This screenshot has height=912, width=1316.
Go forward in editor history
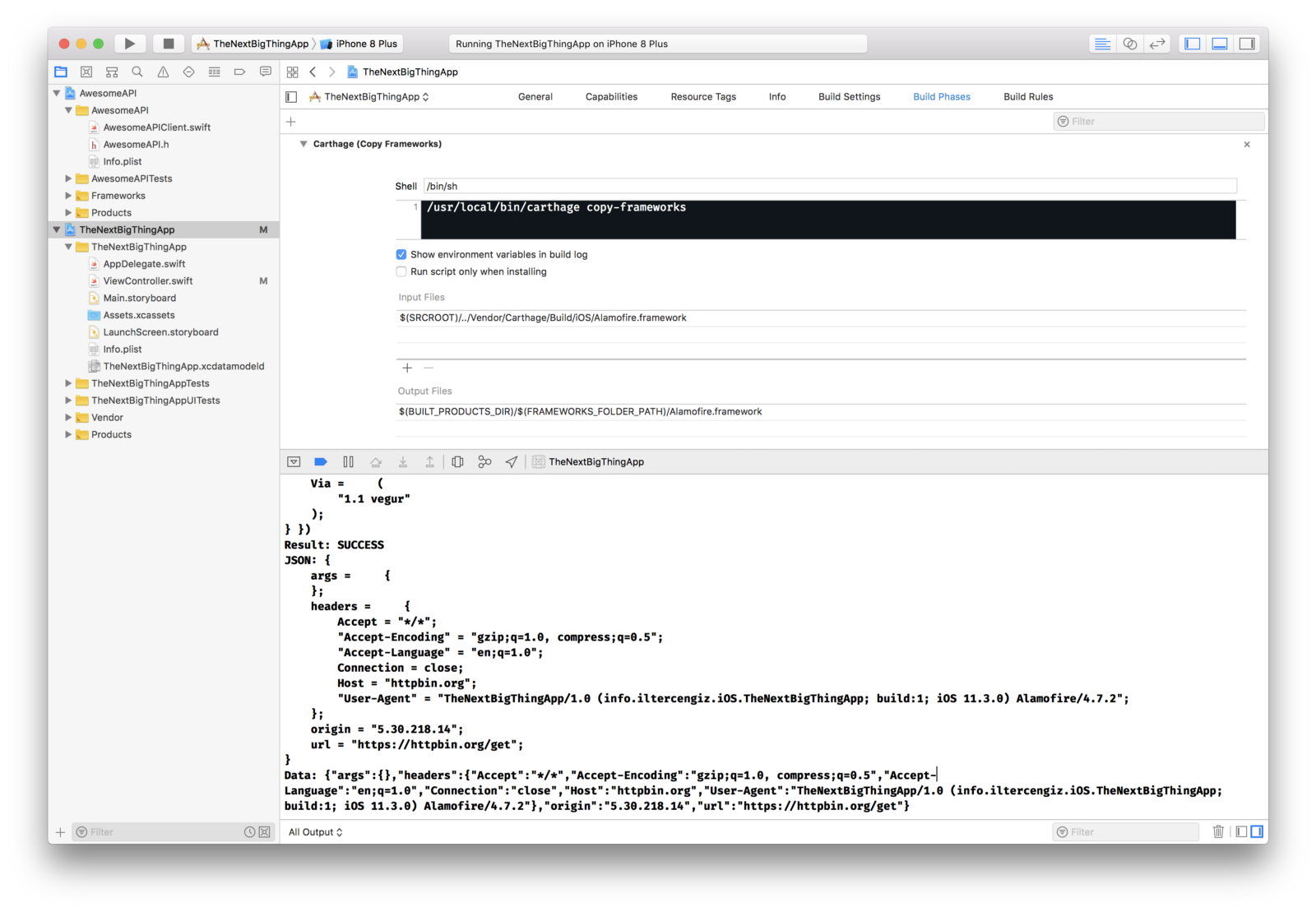[x=331, y=72]
